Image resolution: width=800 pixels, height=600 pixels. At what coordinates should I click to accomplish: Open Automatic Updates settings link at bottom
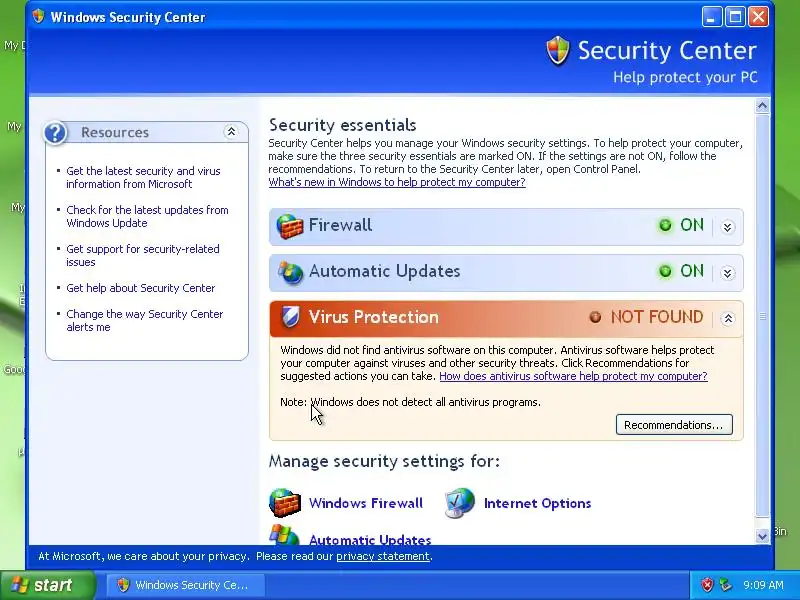tap(370, 539)
